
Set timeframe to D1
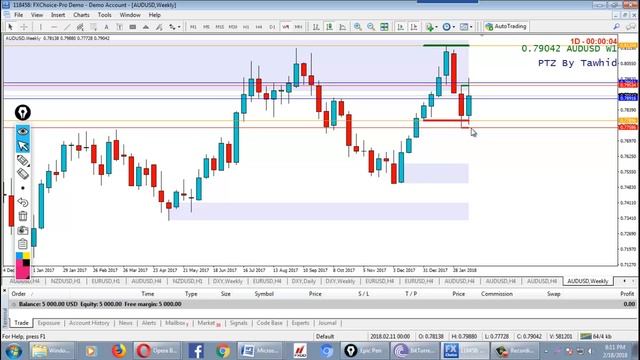[272, 27]
